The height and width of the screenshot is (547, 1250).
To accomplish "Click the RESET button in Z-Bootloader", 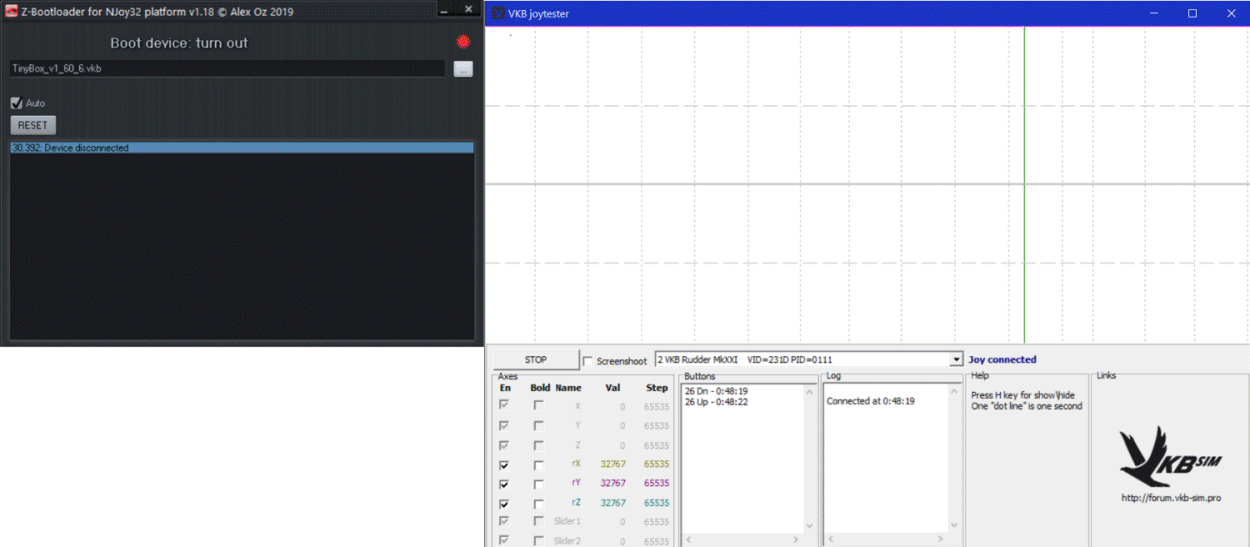I will (x=33, y=125).
